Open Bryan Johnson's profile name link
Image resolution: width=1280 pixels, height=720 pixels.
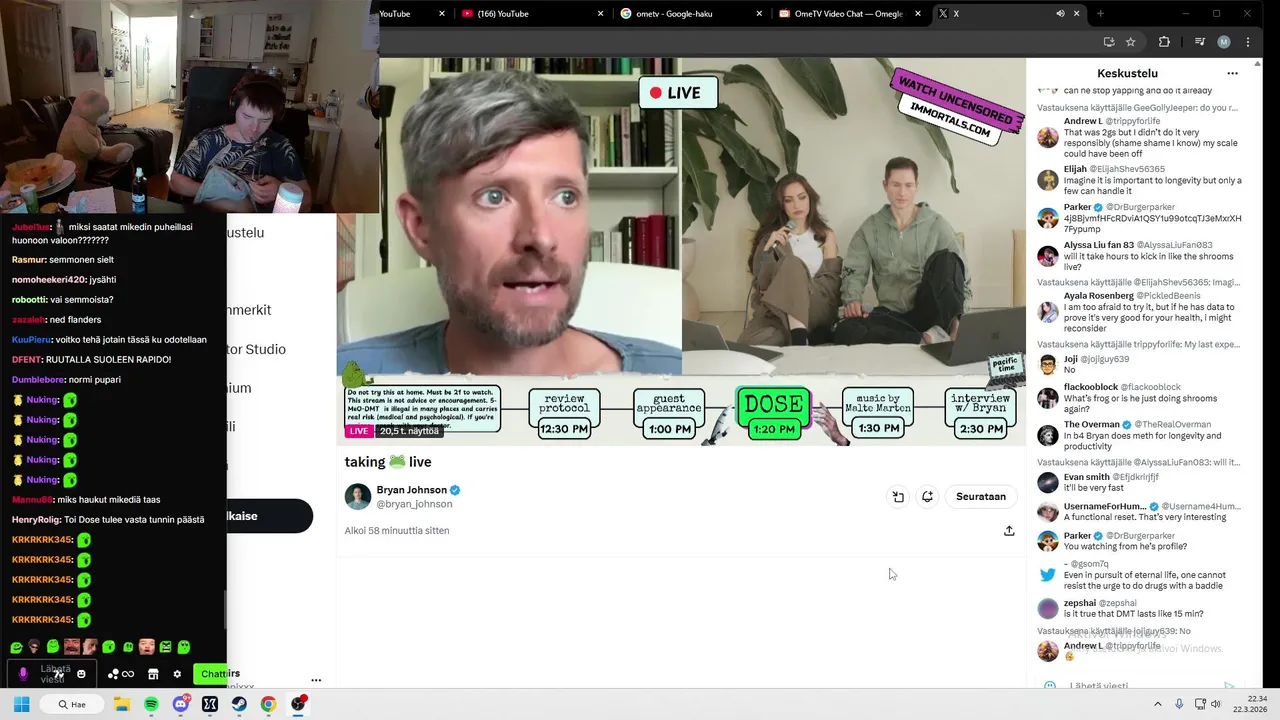[x=411, y=490]
